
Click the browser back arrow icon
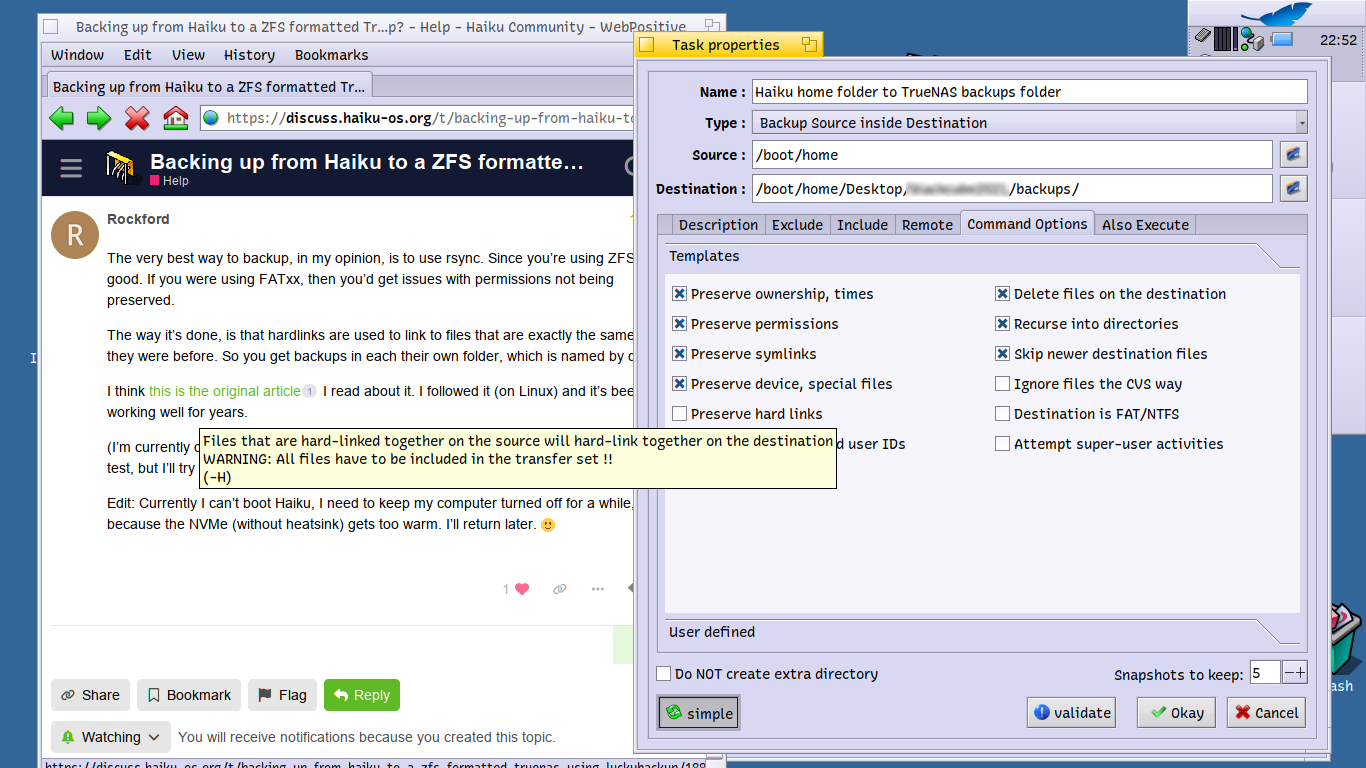(62, 119)
